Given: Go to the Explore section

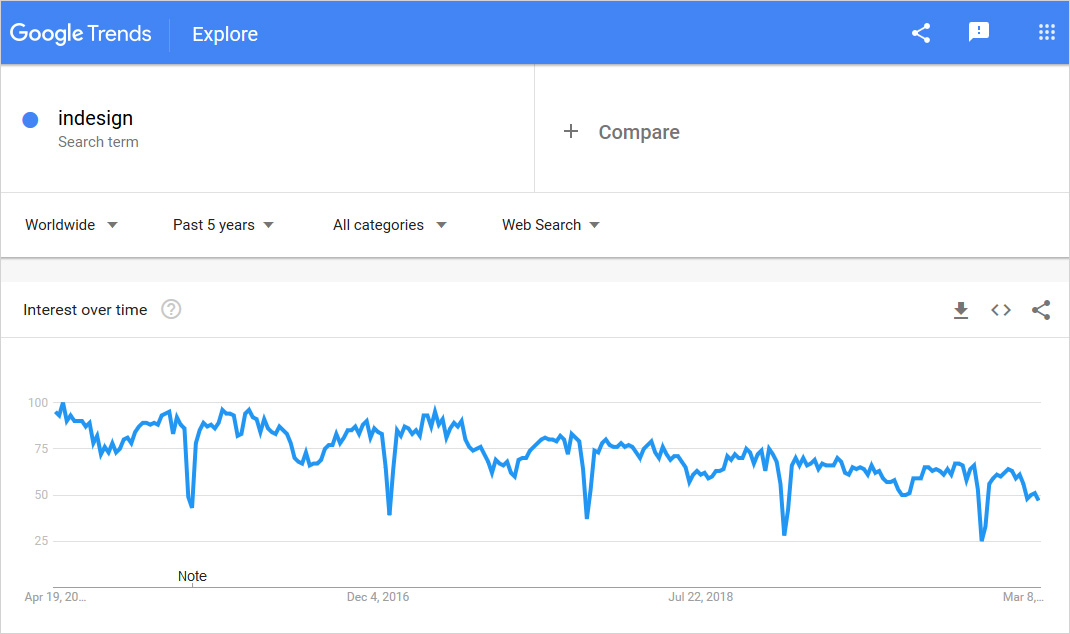Looking at the screenshot, I should coord(225,34).
